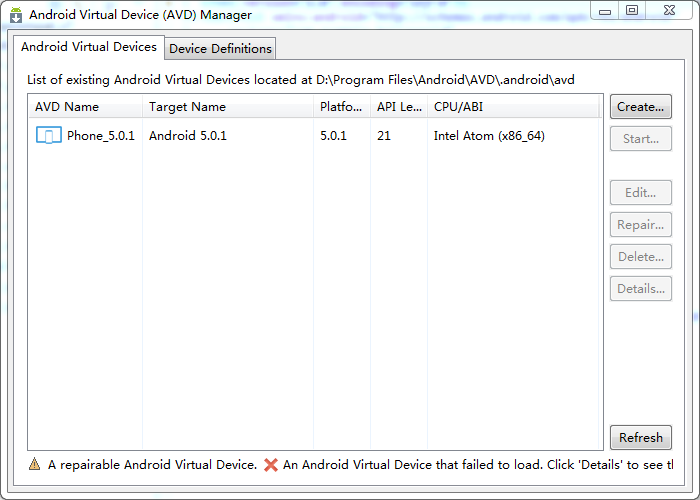Open the Device Definitions tab
This screenshot has height=500, width=700.
(220, 49)
